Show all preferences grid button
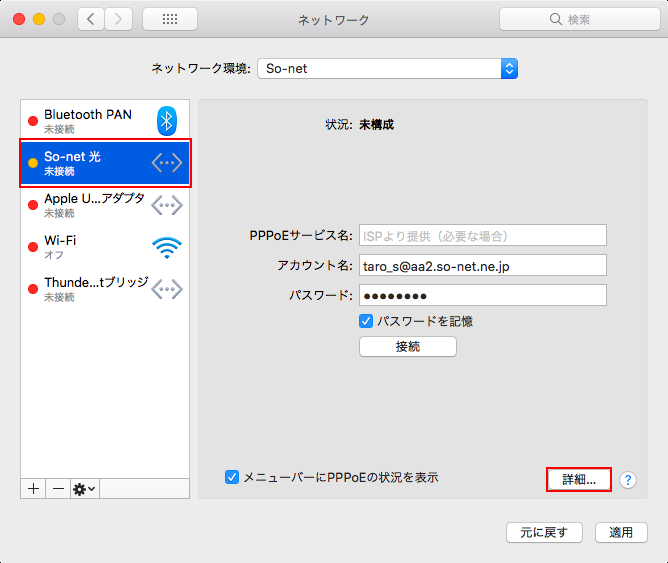The image size is (668, 563). pos(169,19)
